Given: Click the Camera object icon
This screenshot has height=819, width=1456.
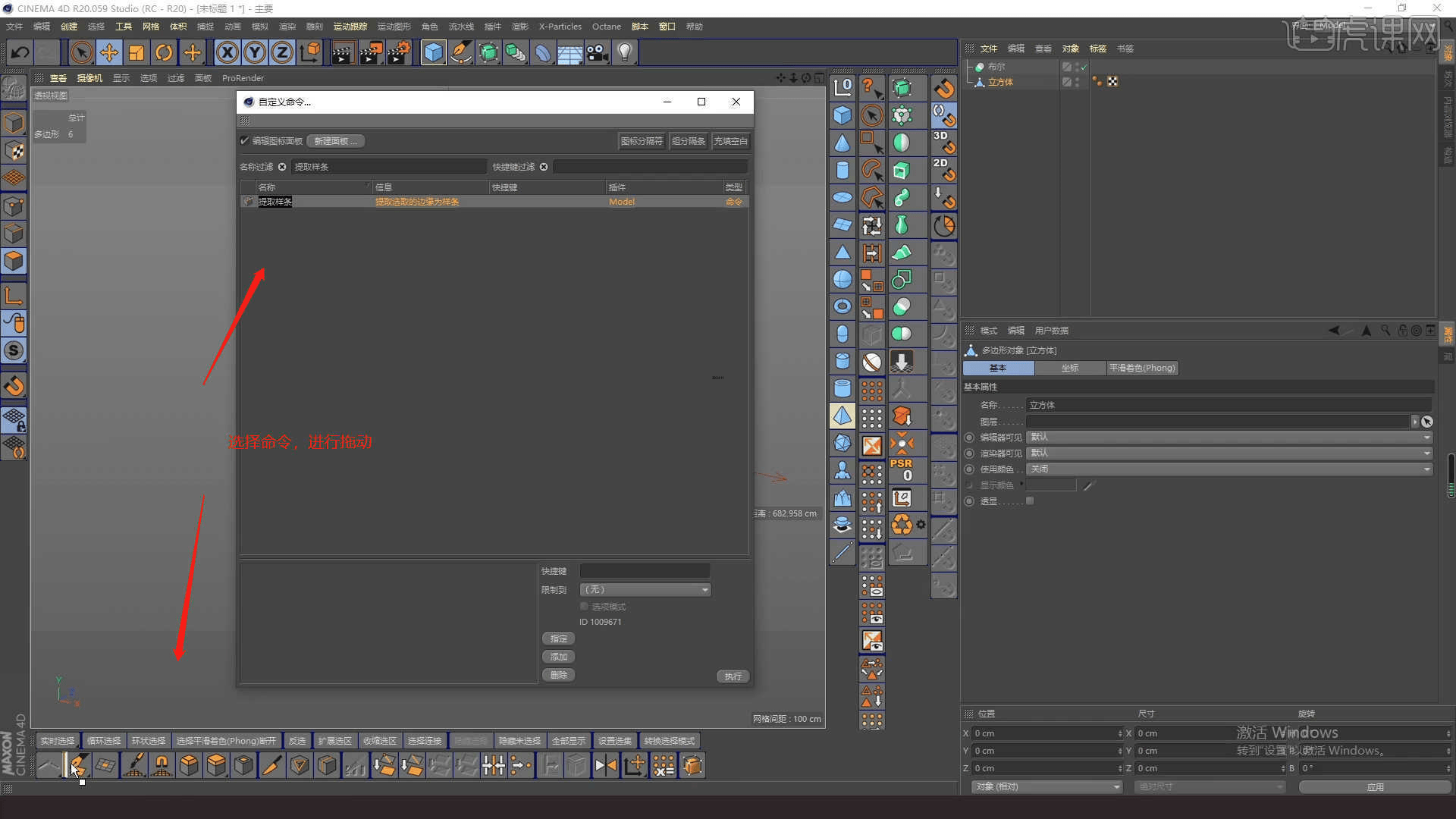Looking at the screenshot, I should click(598, 52).
